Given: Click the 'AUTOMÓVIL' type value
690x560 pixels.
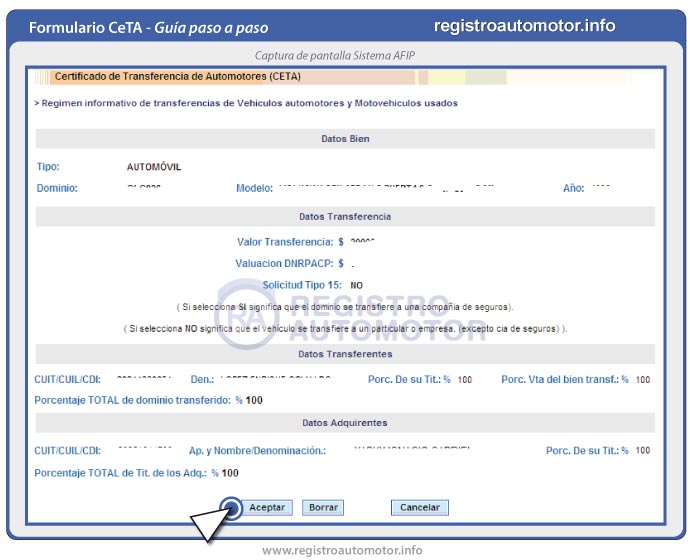Looking at the screenshot, I should [154, 167].
